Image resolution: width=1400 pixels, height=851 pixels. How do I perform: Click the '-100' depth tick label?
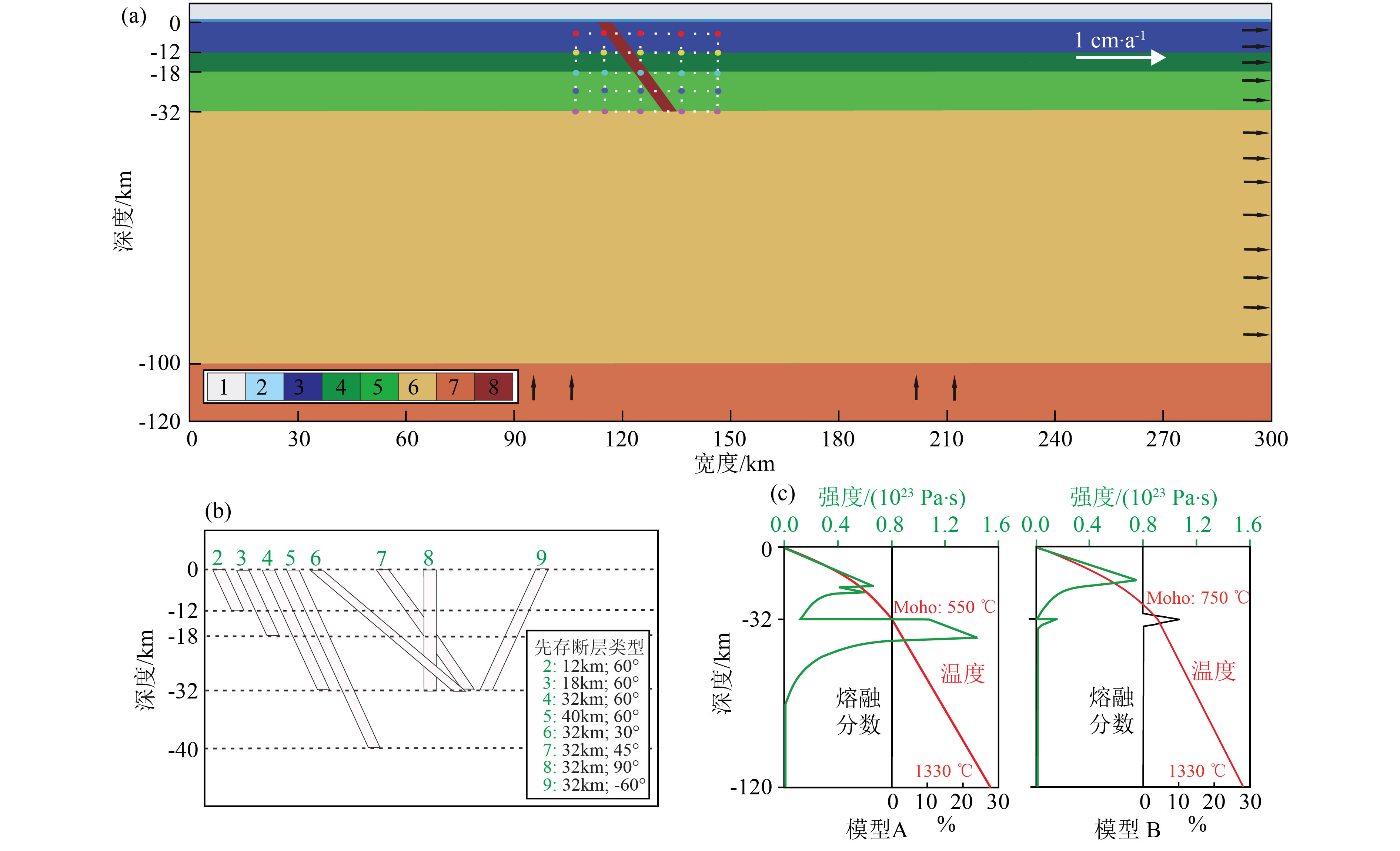click(160, 362)
